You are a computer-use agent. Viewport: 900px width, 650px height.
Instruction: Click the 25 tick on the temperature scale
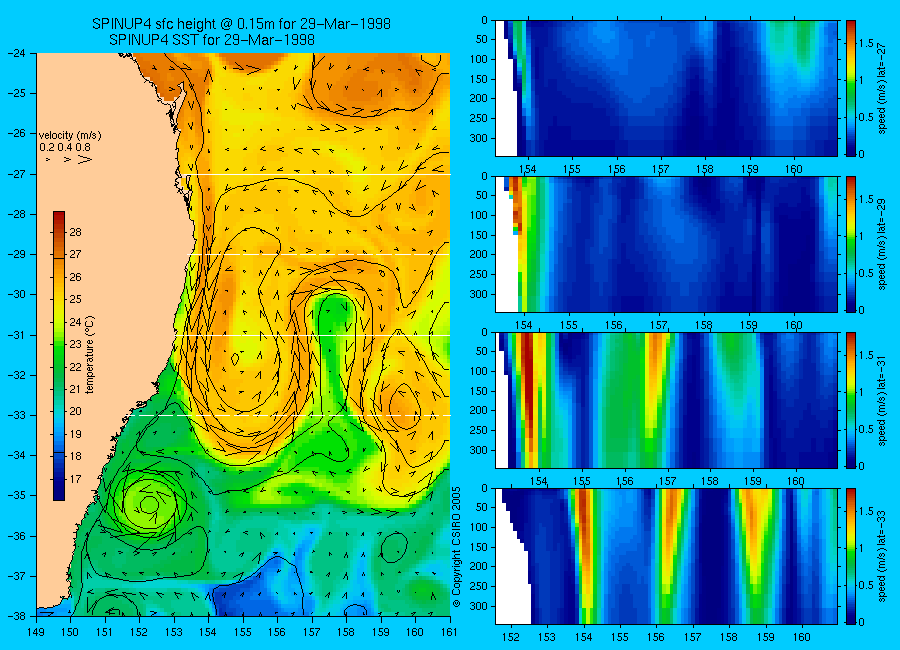[75, 299]
